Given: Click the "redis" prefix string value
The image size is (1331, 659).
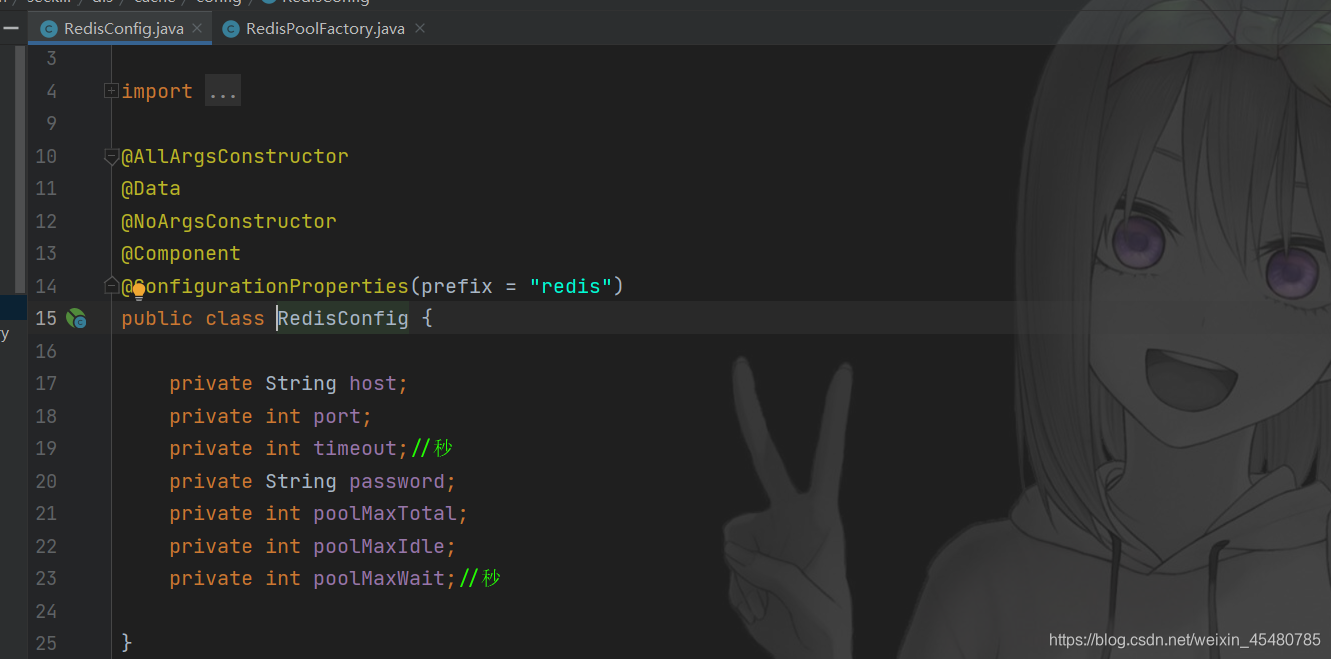Looking at the screenshot, I should (x=571, y=286).
